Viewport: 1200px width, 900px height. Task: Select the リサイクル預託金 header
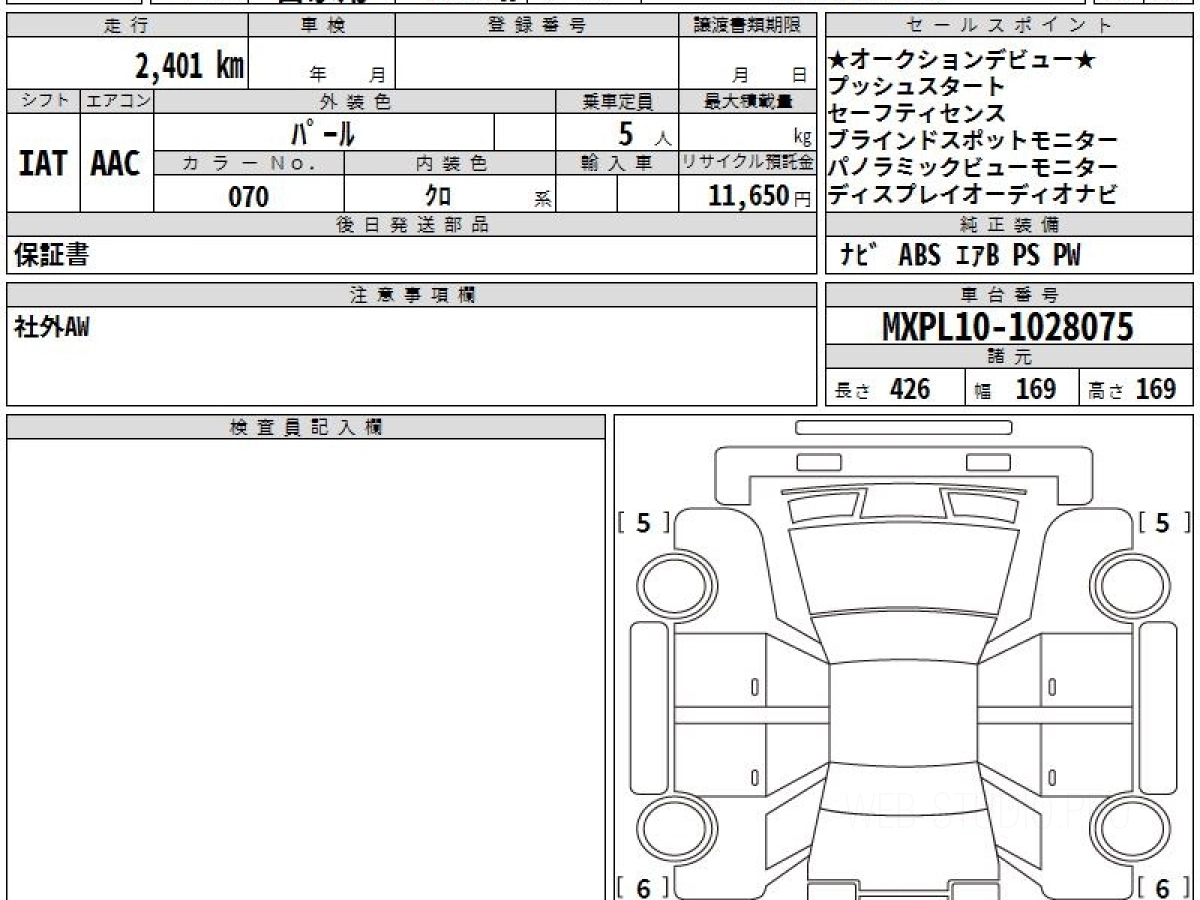pyautogui.click(x=747, y=163)
